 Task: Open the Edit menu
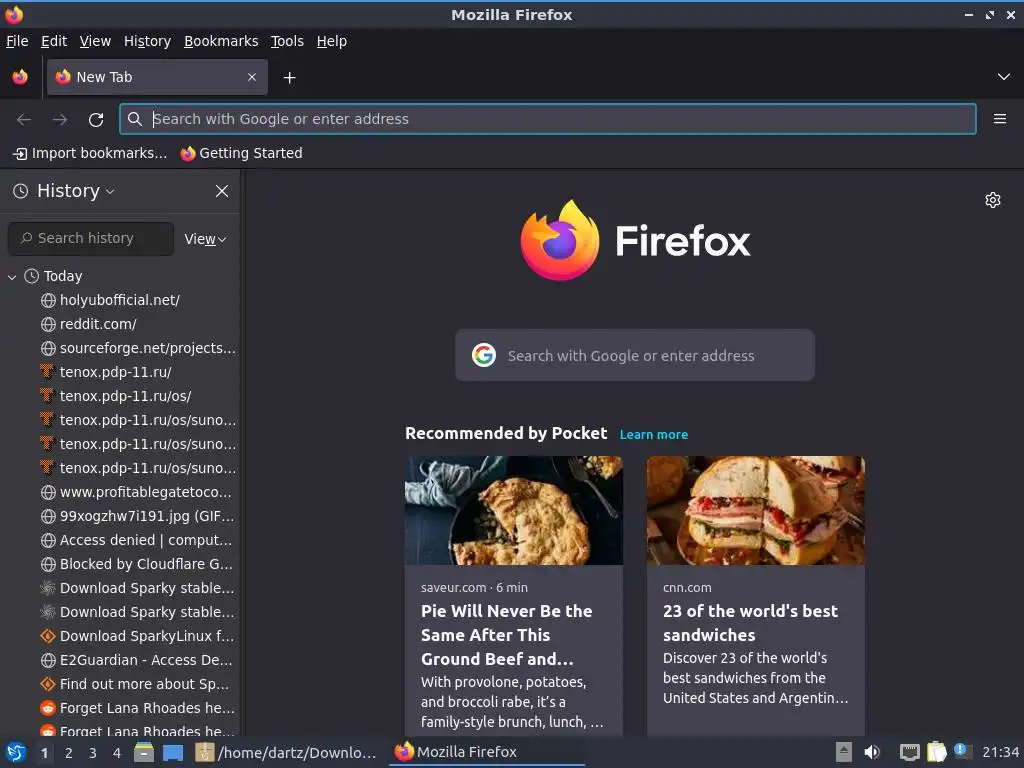pyautogui.click(x=54, y=41)
